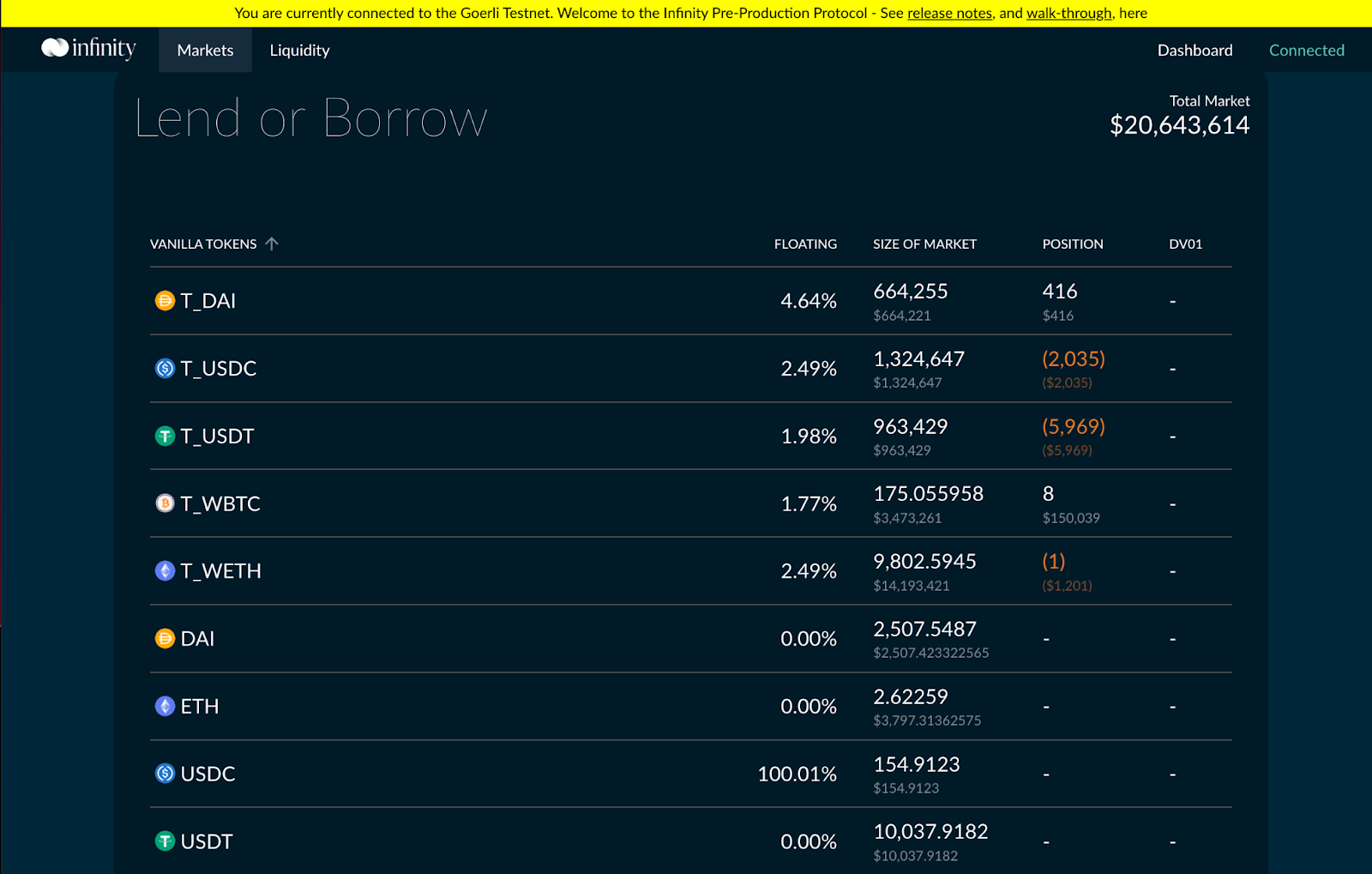
Task: Select the T_WBTC market name
Action: coord(220,504)
